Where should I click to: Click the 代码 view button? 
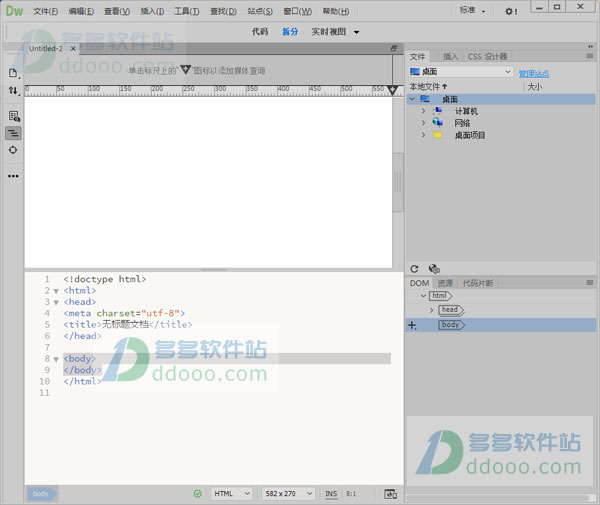[259, 32]
